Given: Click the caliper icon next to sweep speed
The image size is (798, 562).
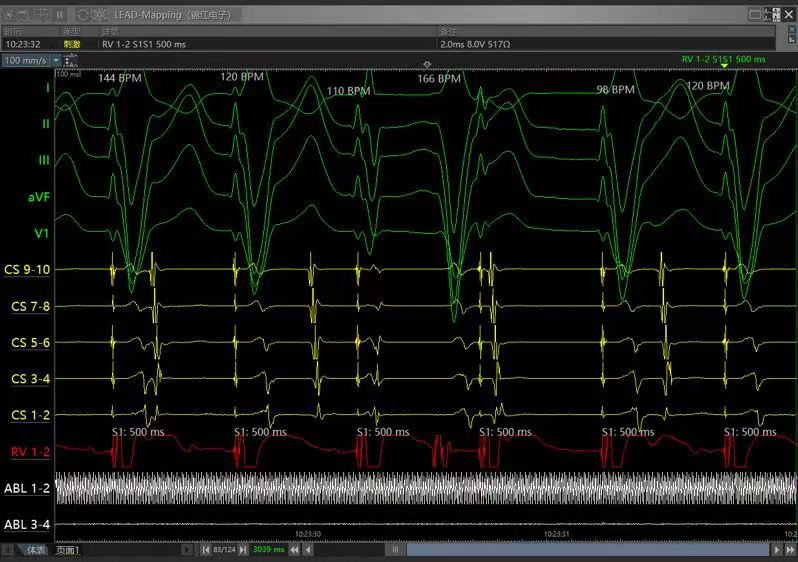Looking at the screenshot, I should [68, 60].
